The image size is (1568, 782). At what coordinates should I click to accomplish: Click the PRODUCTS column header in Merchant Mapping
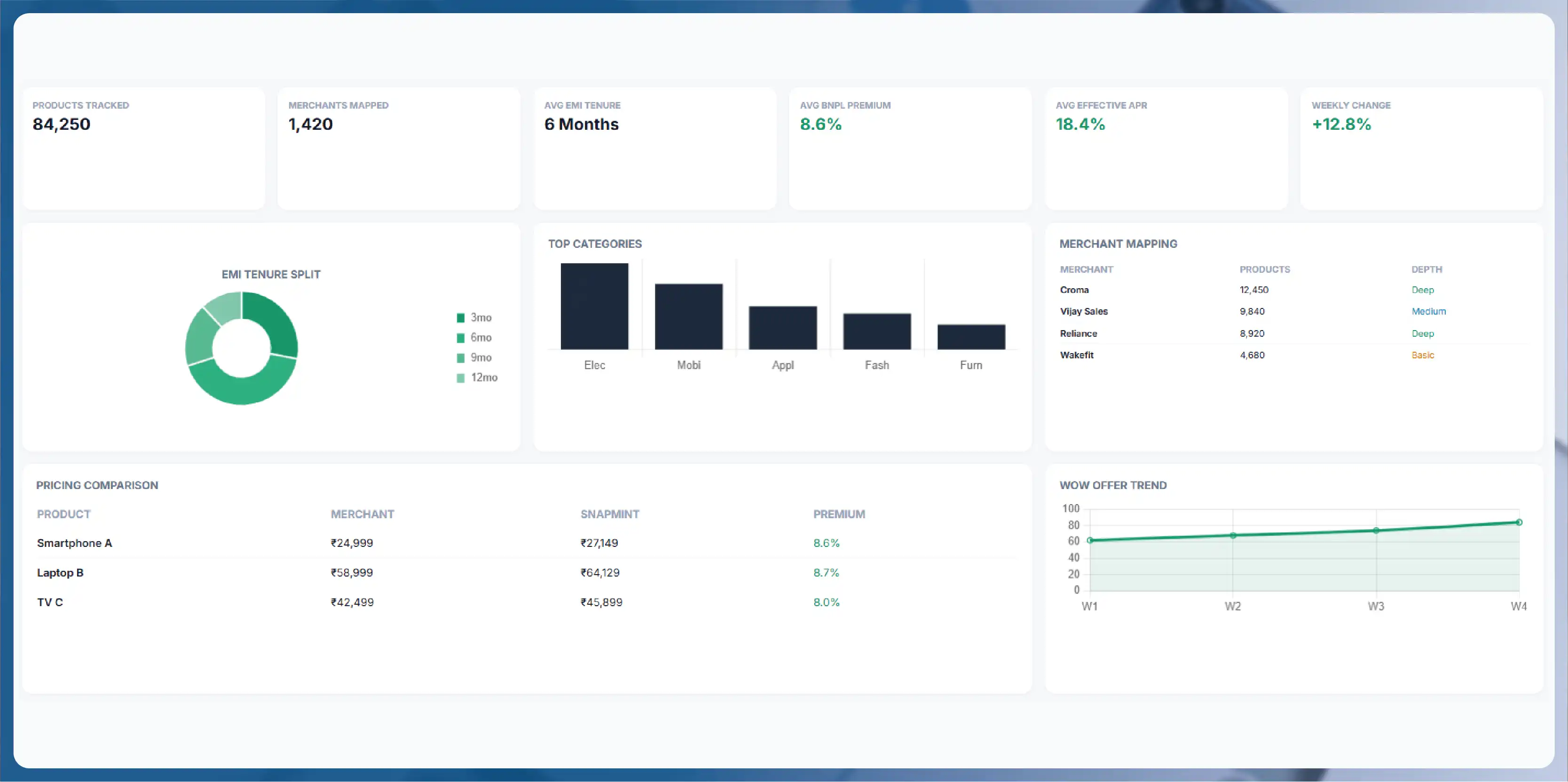click(1265, 269)
